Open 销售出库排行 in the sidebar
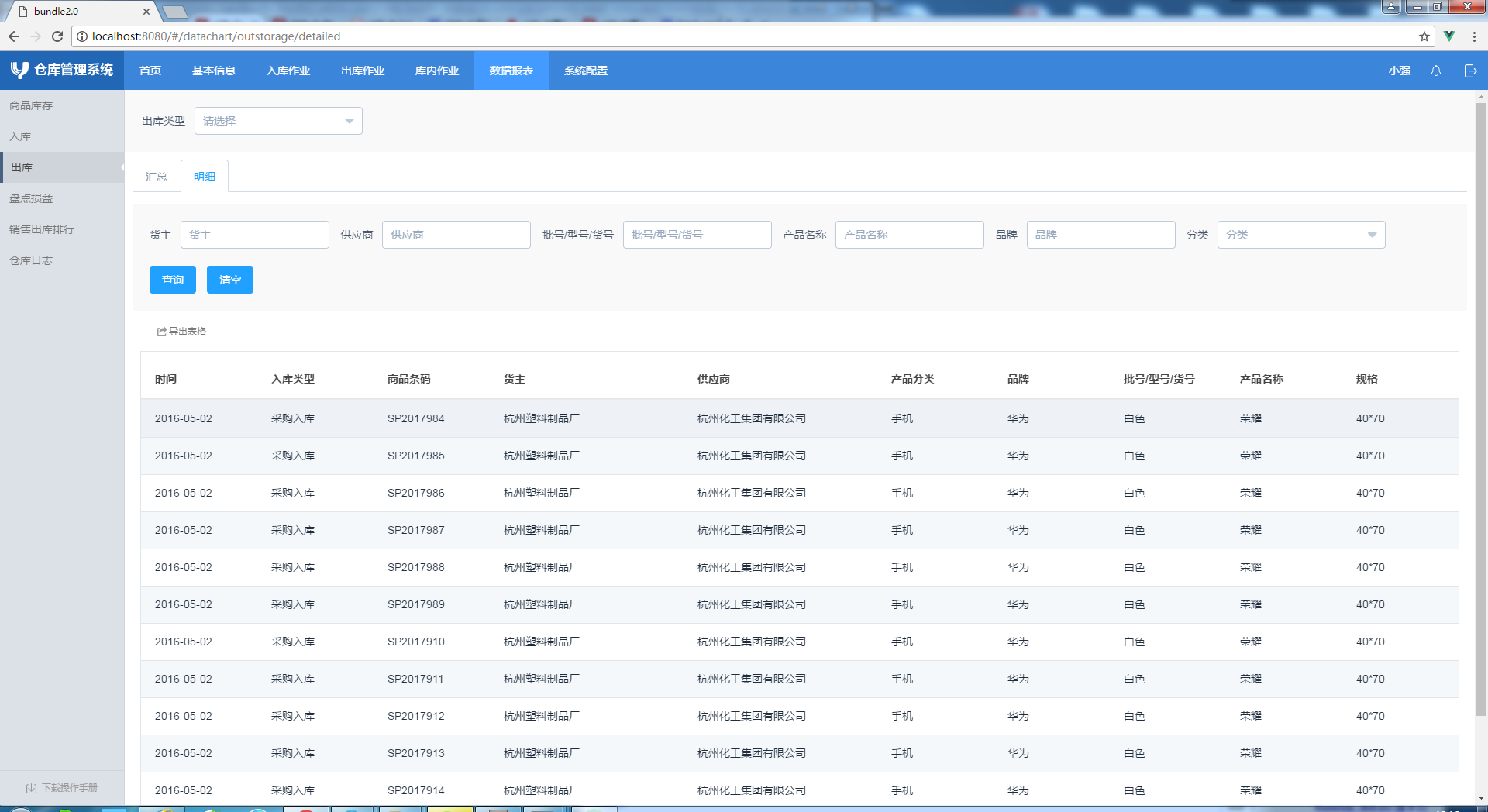 (x=62, y=229)
